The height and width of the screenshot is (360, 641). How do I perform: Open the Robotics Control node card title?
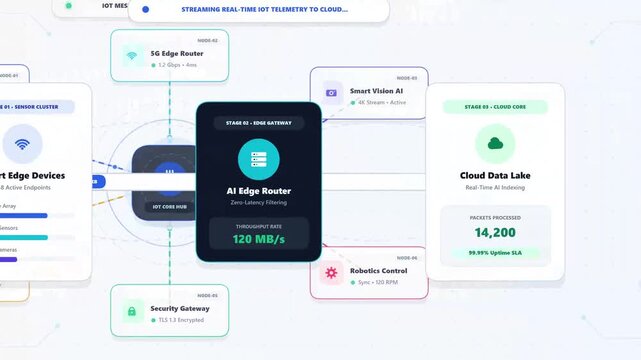(x=379, y=271)
